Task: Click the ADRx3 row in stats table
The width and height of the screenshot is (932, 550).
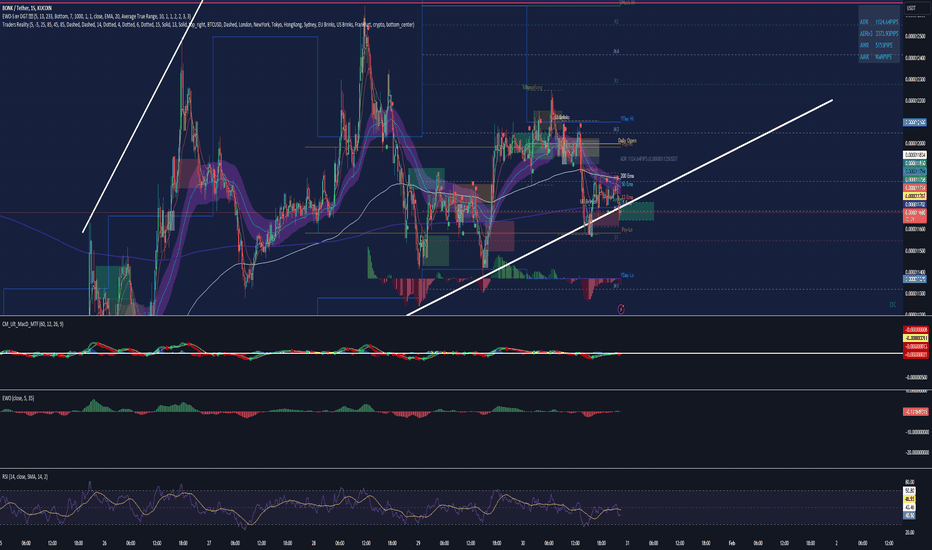Action: (879, 33)
